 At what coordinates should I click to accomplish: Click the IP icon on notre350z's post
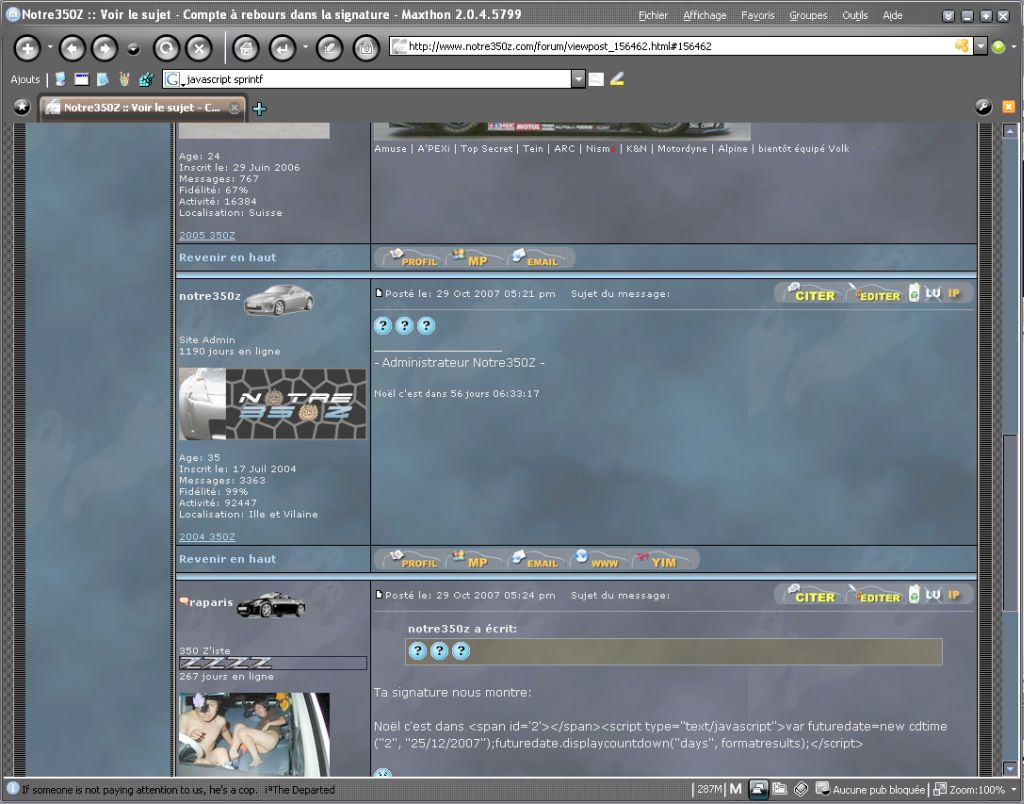(954, 292)
